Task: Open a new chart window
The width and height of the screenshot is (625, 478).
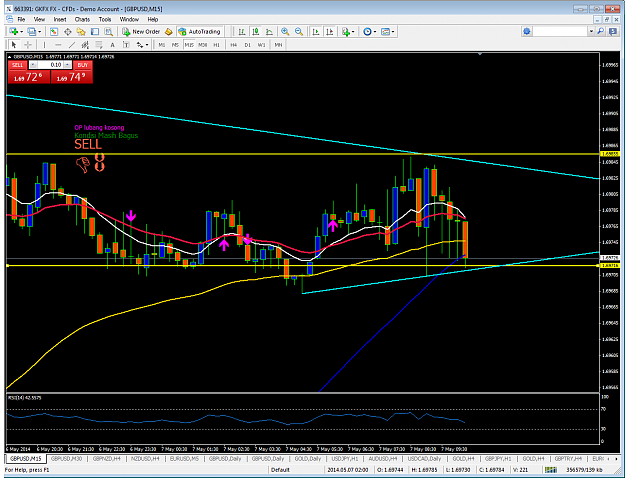Action: pyautogui.click(x=14, y=31)
